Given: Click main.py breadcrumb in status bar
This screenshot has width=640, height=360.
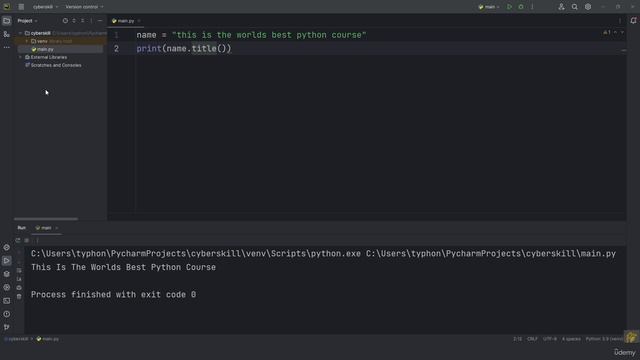Looking at the screenshot, I should (x=48, y=339).
